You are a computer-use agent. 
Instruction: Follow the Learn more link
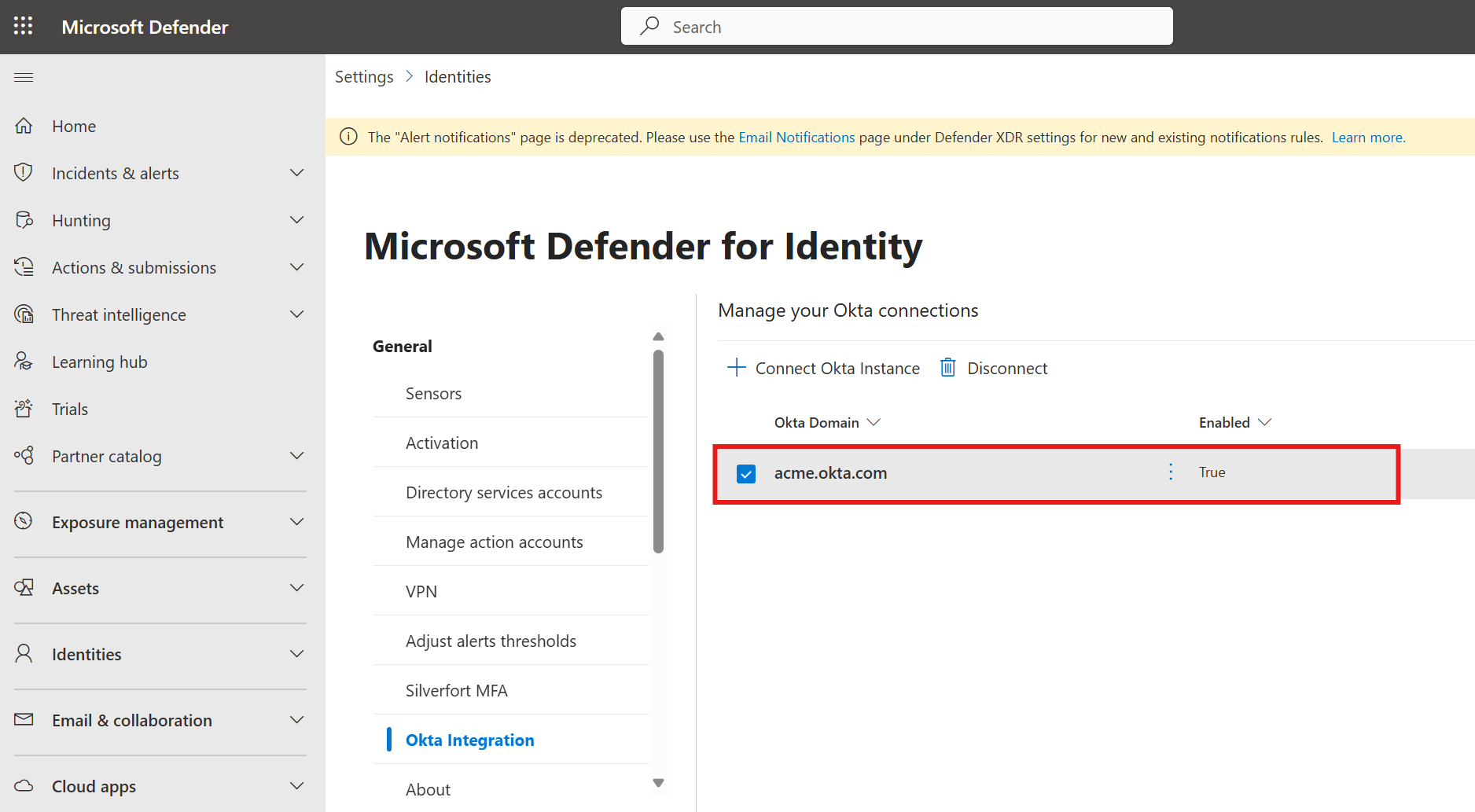click(x=1368, y=138)
